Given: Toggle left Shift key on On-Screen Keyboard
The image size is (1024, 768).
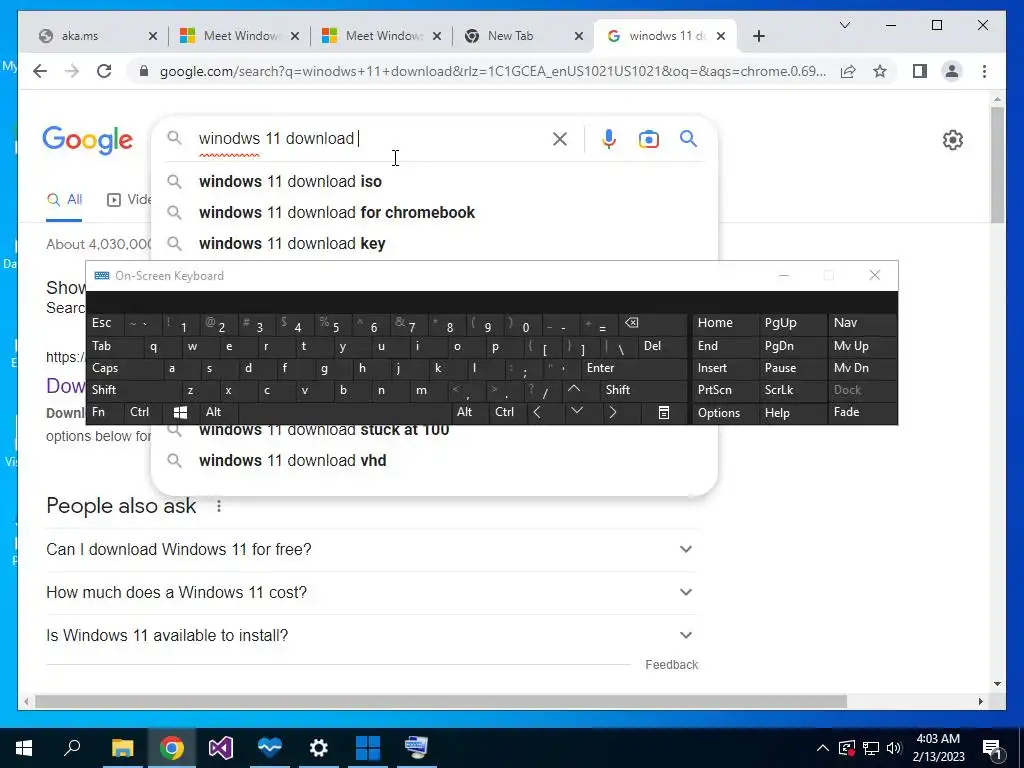Looking at the screenshot, I should (133, 390).
